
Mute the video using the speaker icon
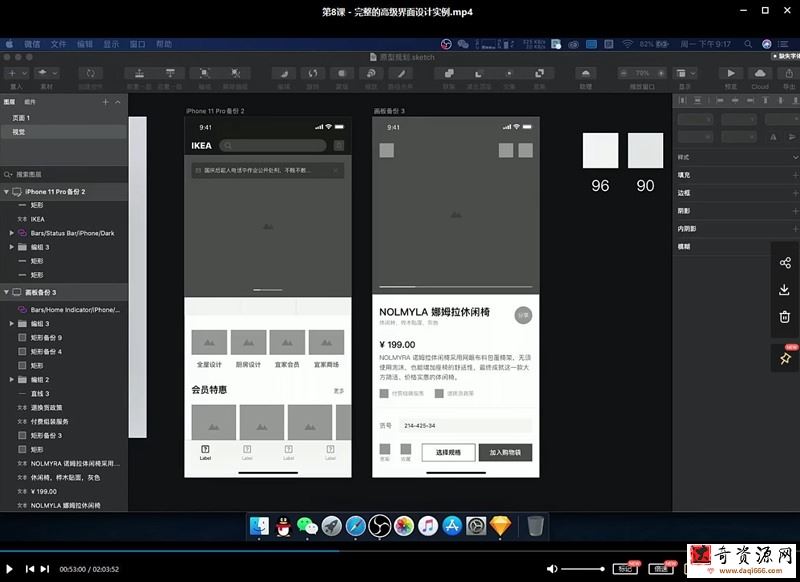tap(552, 569)
